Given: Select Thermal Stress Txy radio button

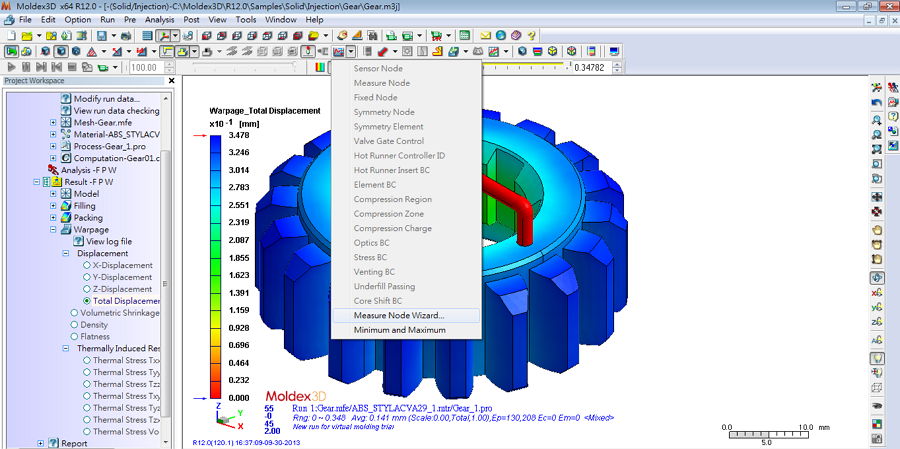Looking at the screenshot, I should pos(87,396).
